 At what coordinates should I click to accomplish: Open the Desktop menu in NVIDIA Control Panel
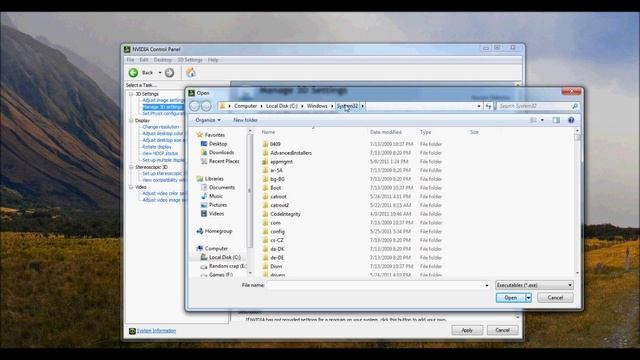point(163,60)
